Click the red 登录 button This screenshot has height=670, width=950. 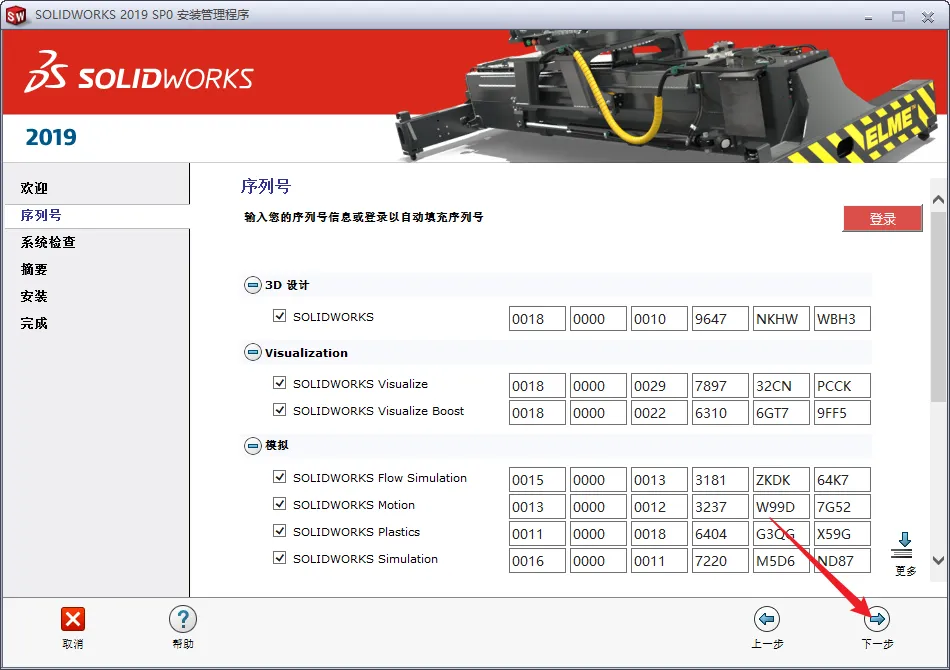pyautogui.click(x=882, y=219)
